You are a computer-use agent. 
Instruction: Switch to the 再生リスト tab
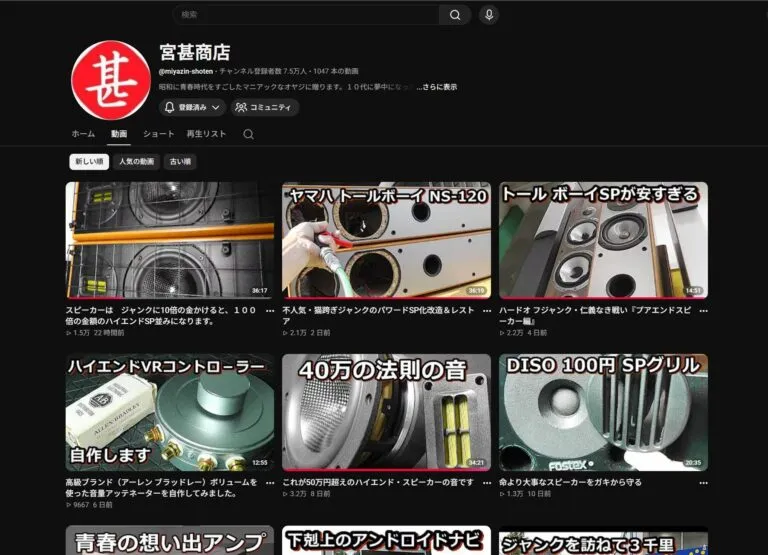point(206,134)
